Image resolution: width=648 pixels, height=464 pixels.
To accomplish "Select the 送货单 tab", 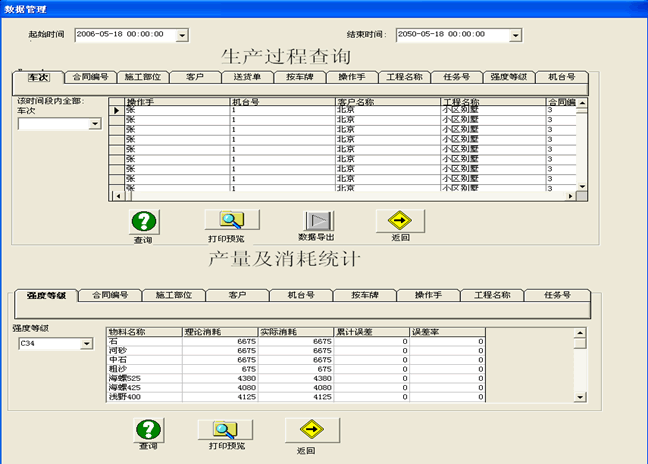I will pos(247,77).
